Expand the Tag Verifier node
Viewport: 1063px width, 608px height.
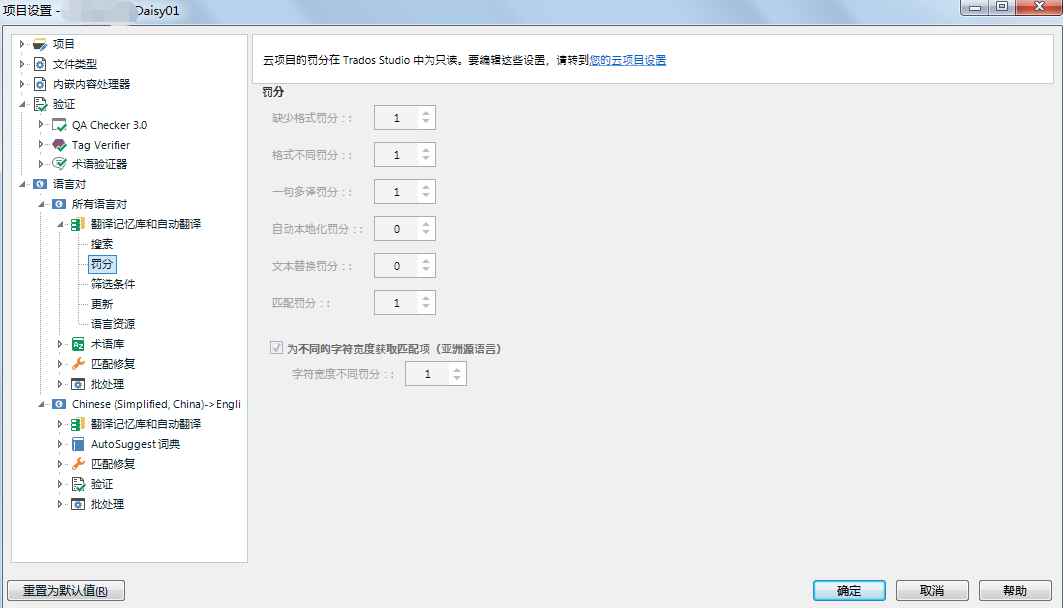coord(41,144)
